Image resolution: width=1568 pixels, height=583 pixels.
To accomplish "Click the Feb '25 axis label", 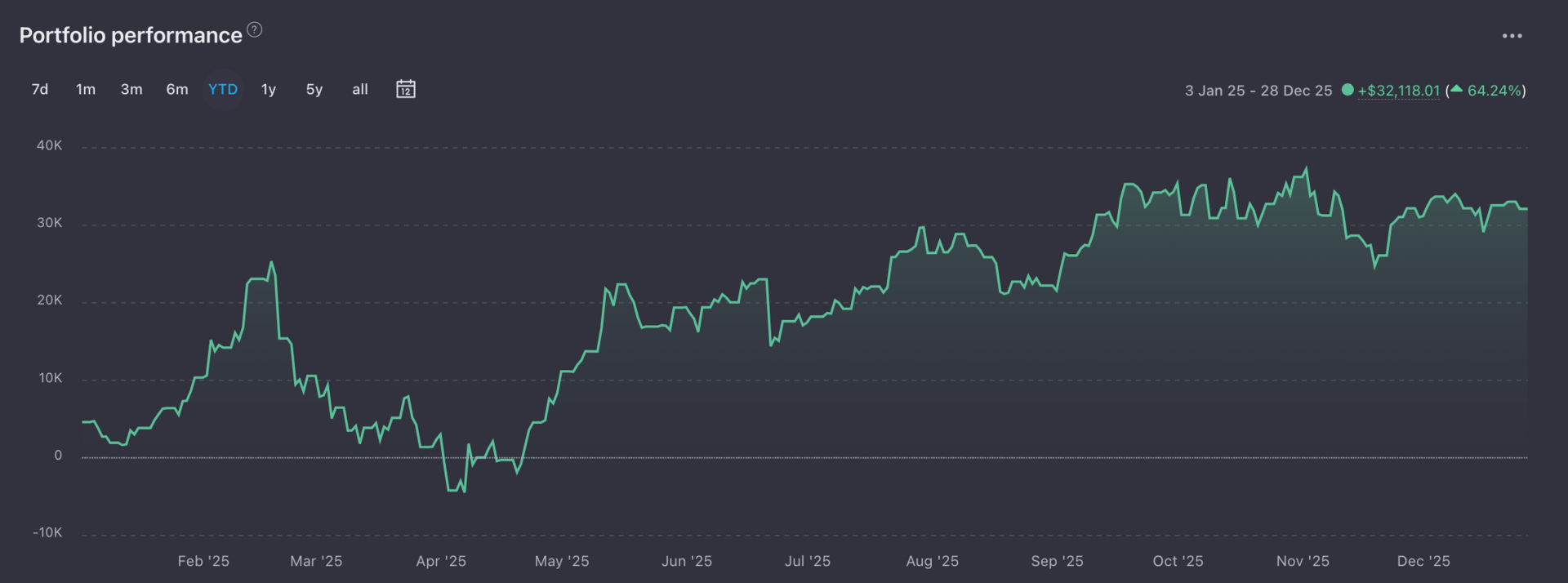I will point(203,561).
